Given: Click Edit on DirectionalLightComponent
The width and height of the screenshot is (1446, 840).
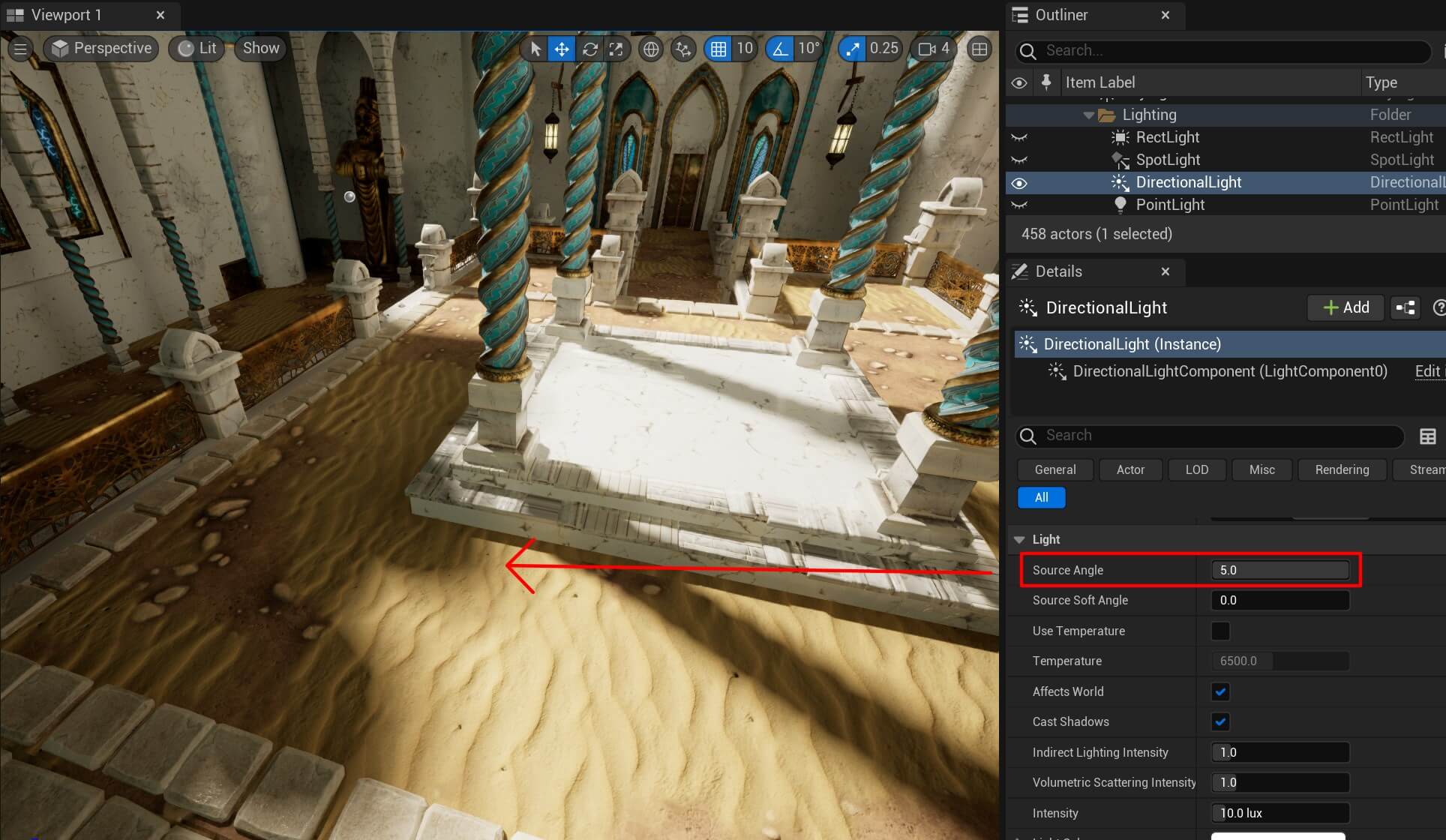Looking at the screenshot, I should click(x=1427, y=371).
